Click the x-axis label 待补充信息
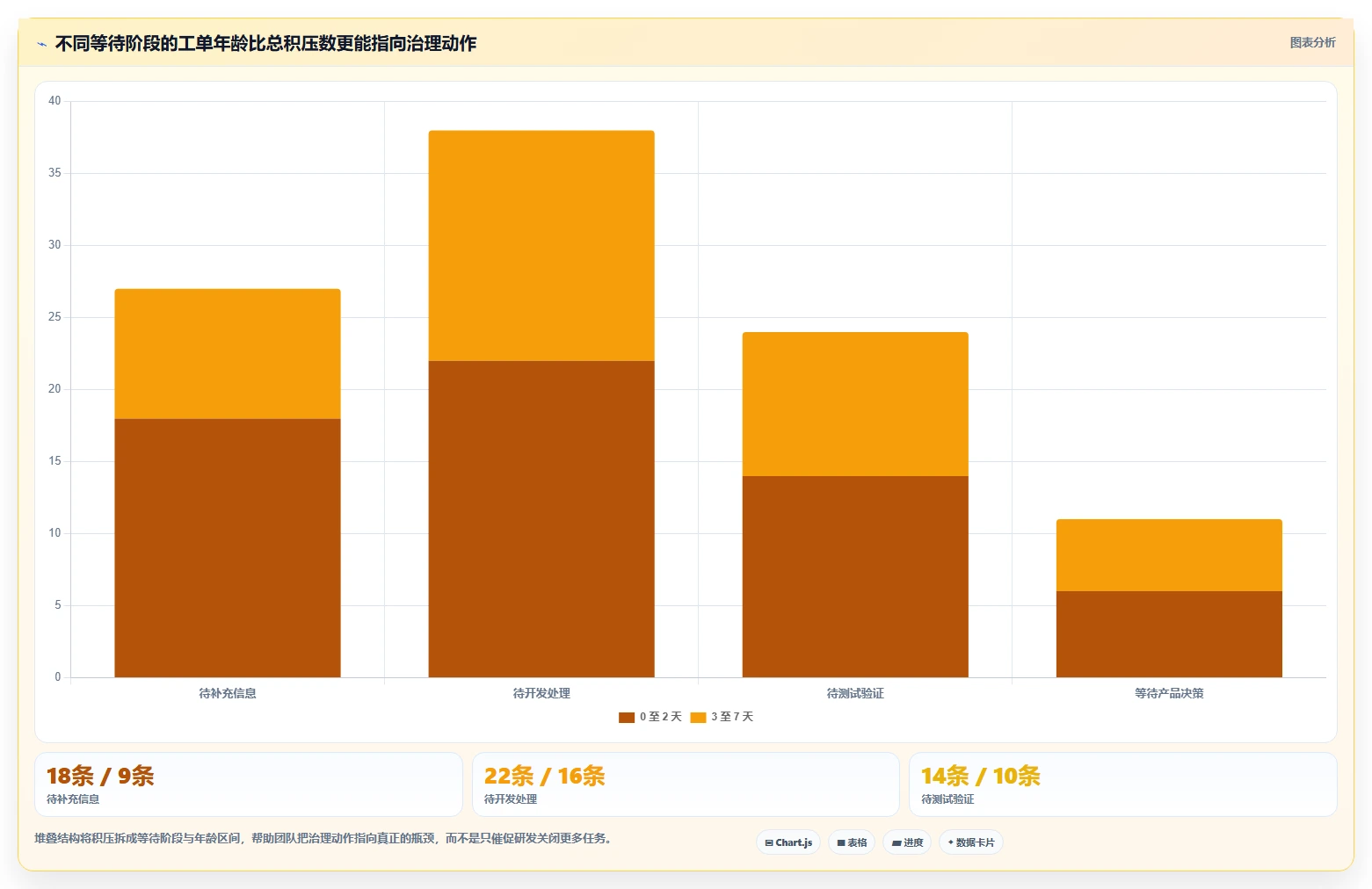Viewport: 1372px width, 889px height. point(228,693)
